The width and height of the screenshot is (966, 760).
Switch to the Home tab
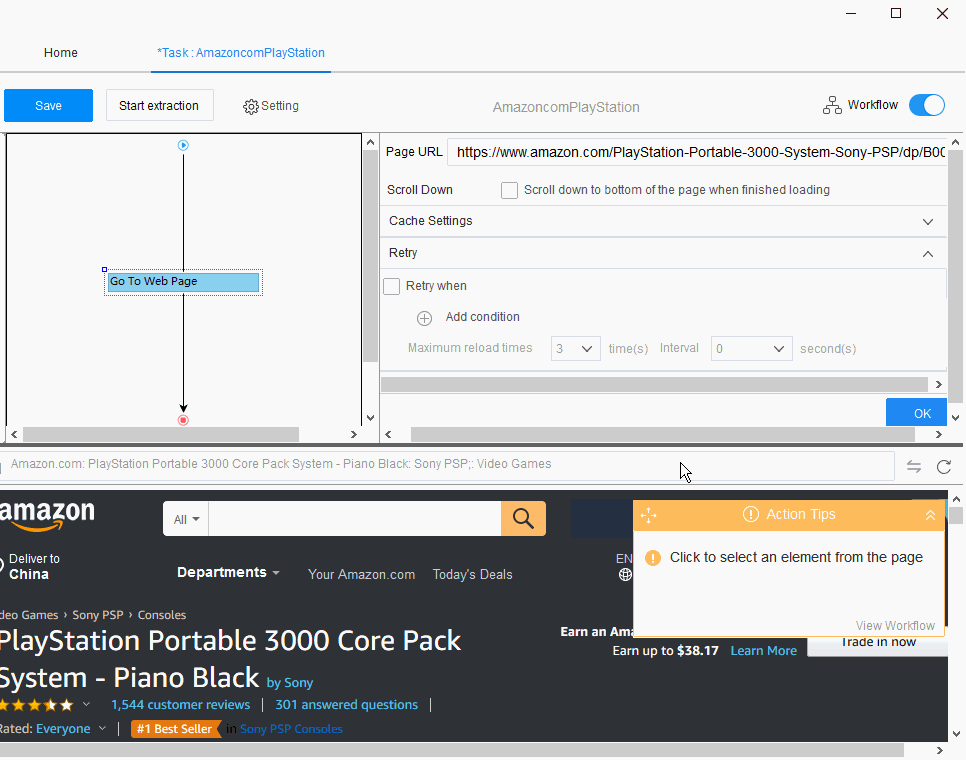pyautogui.click(x=60, y=53)
